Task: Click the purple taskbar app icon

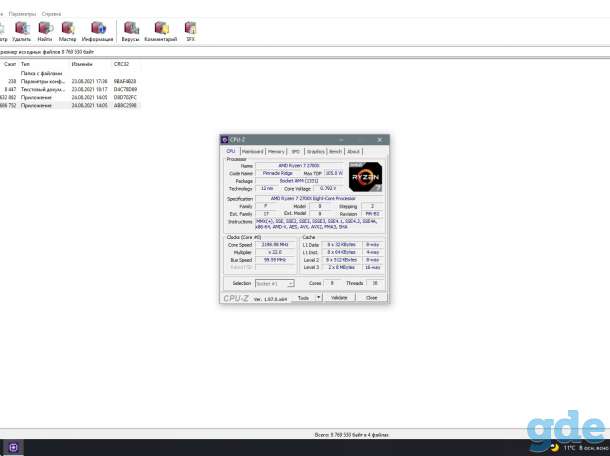Action: (13, 448)
